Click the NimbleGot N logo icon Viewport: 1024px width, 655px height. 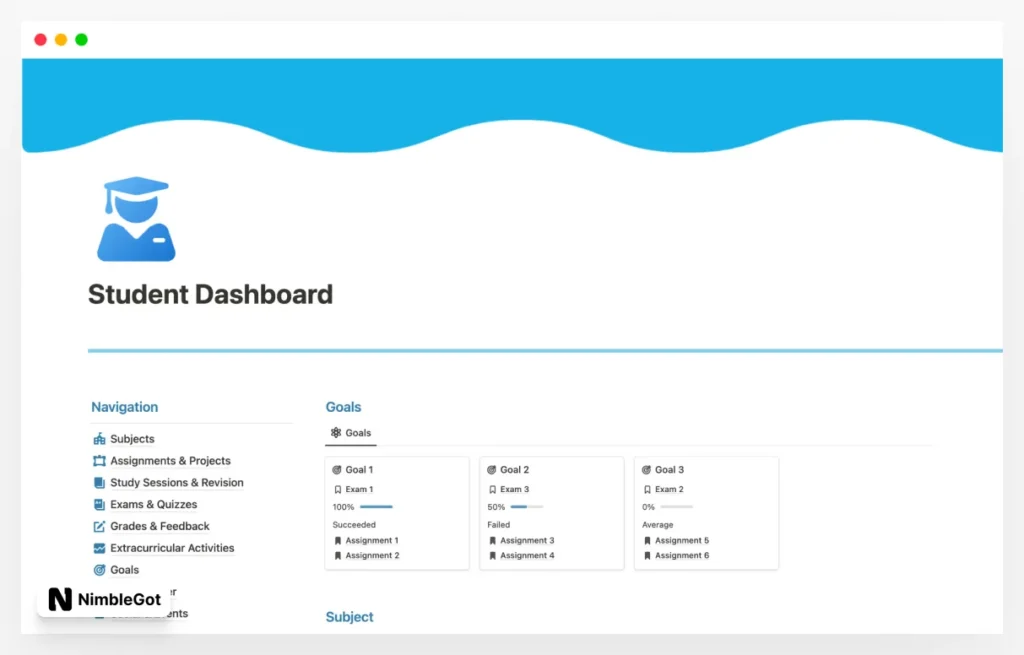pyautogui.click(x=60, y=599)
